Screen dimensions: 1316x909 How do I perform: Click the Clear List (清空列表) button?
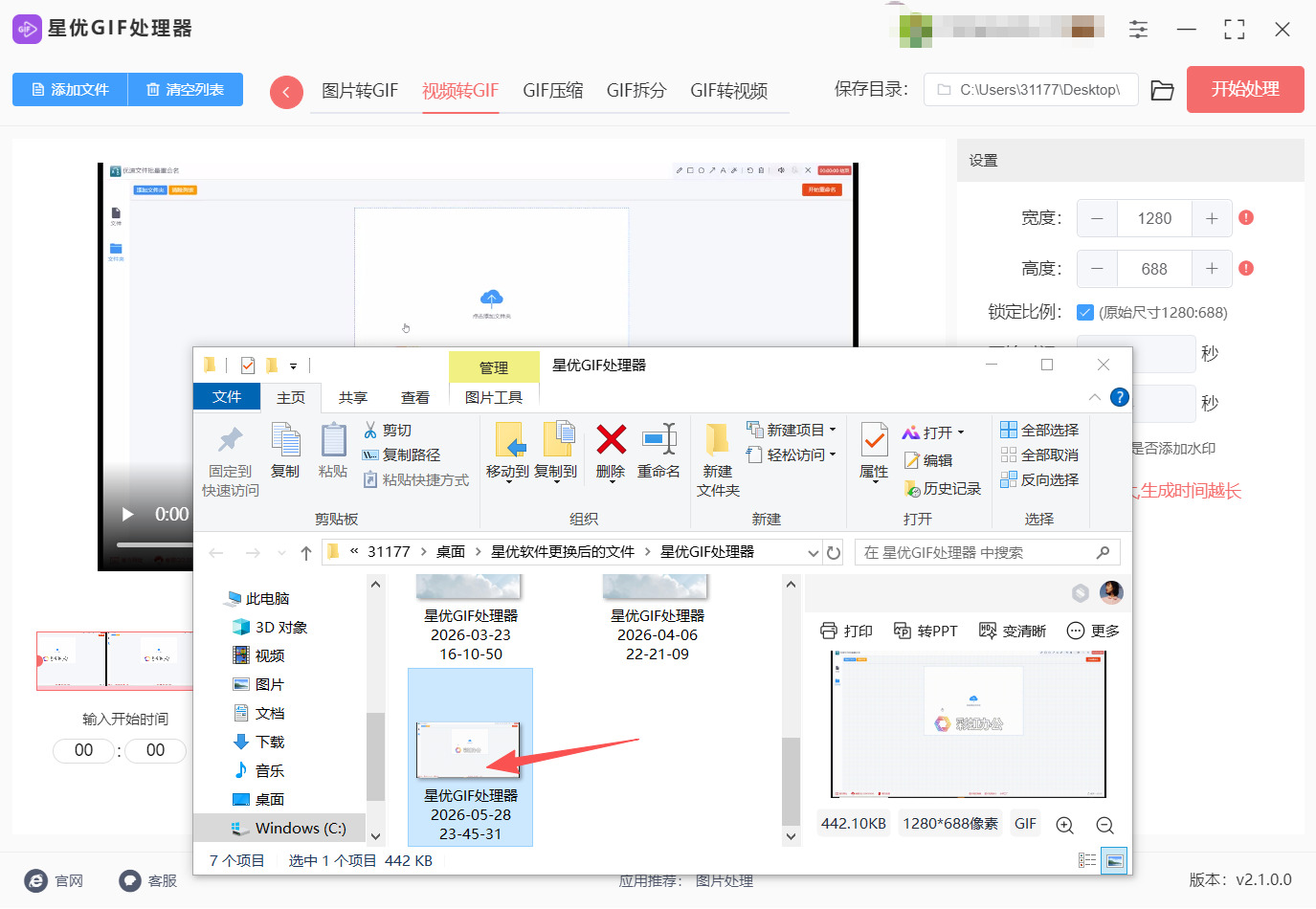(186, 90)
